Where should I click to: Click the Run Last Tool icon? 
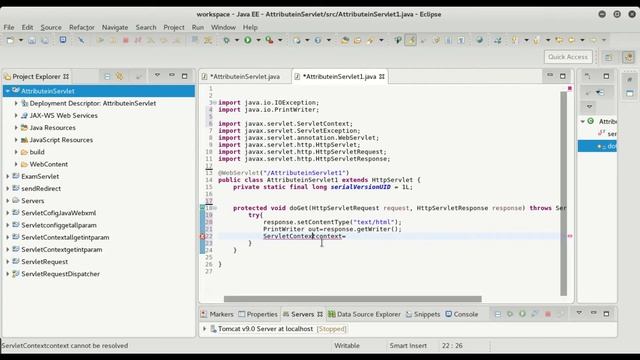(x=269, y=40)
